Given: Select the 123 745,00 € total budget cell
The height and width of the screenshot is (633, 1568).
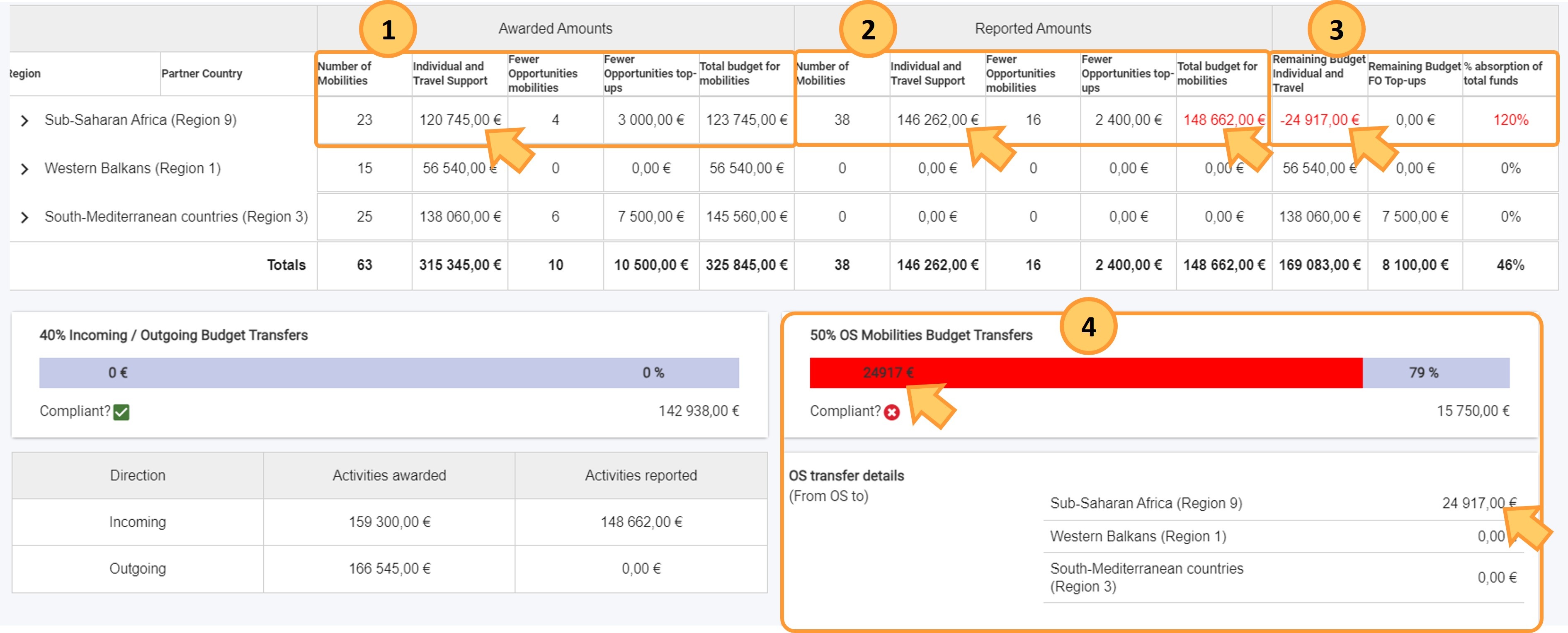Looking at the screenshot, I should tap(746, 120).
